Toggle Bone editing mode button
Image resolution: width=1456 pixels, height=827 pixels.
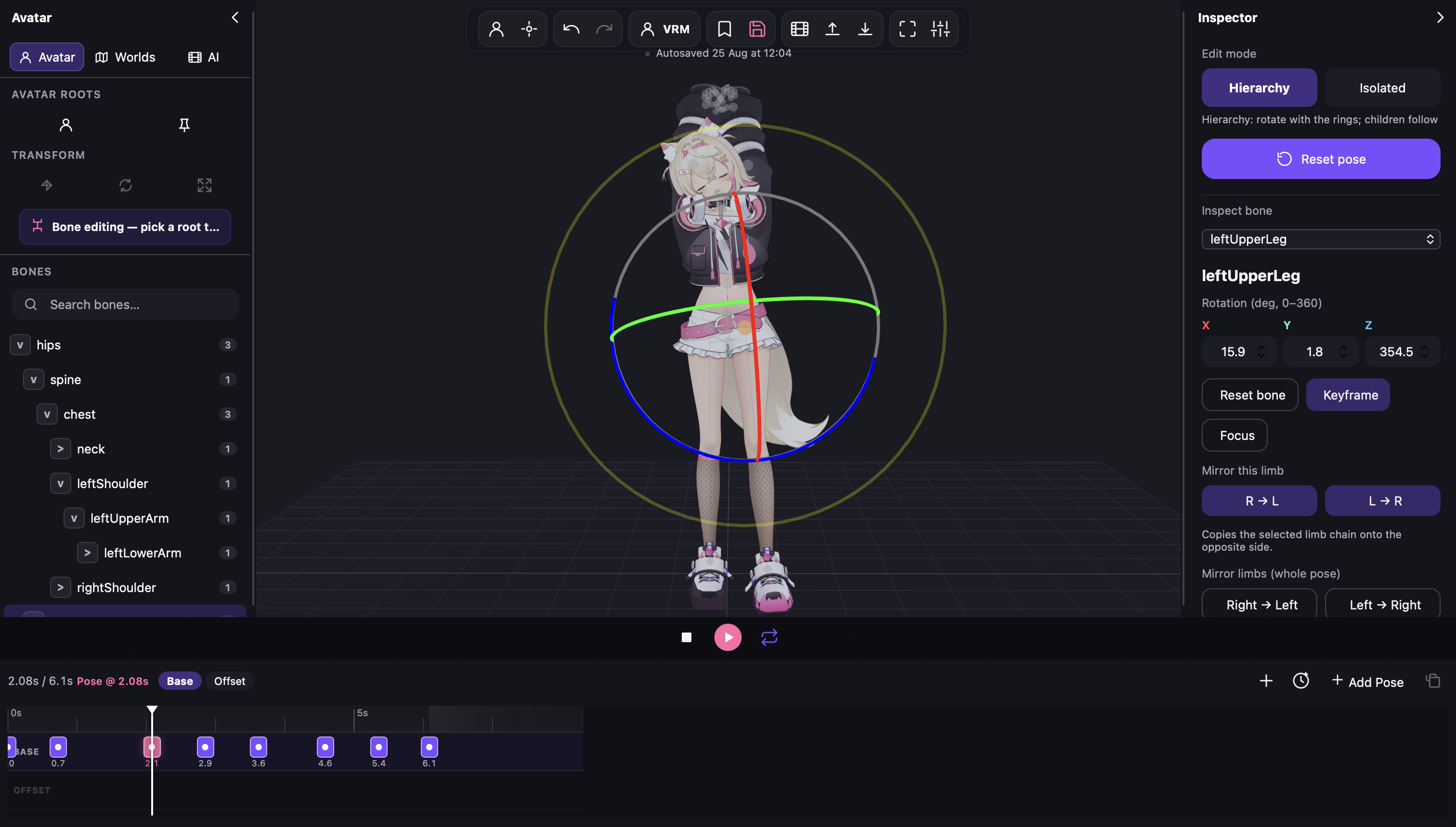pyautogui.click(x=125, y=227)
